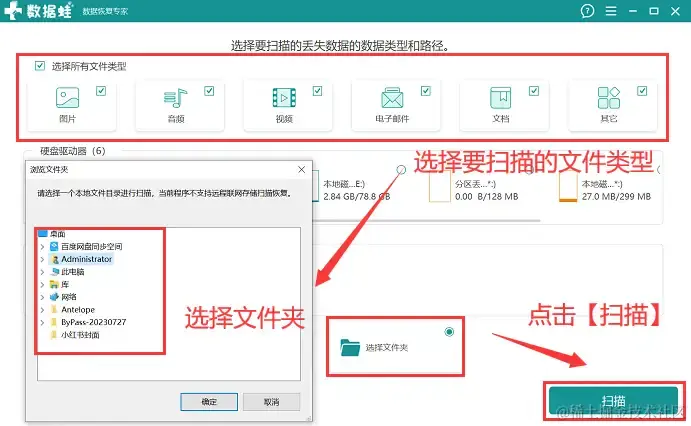
Task: Select 此电脑 row text in tree
Action: pyautogui.click(x=72, y=272)
